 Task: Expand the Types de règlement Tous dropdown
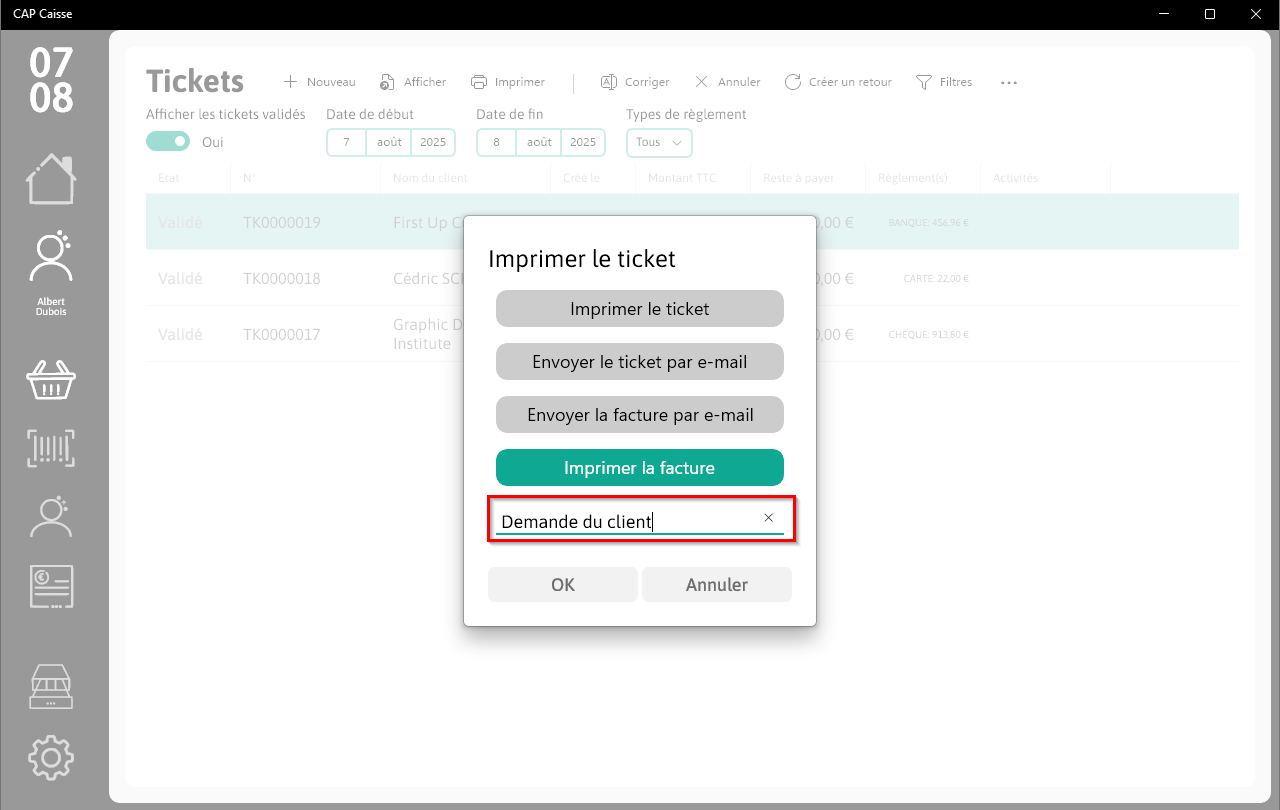click(659, 142)
